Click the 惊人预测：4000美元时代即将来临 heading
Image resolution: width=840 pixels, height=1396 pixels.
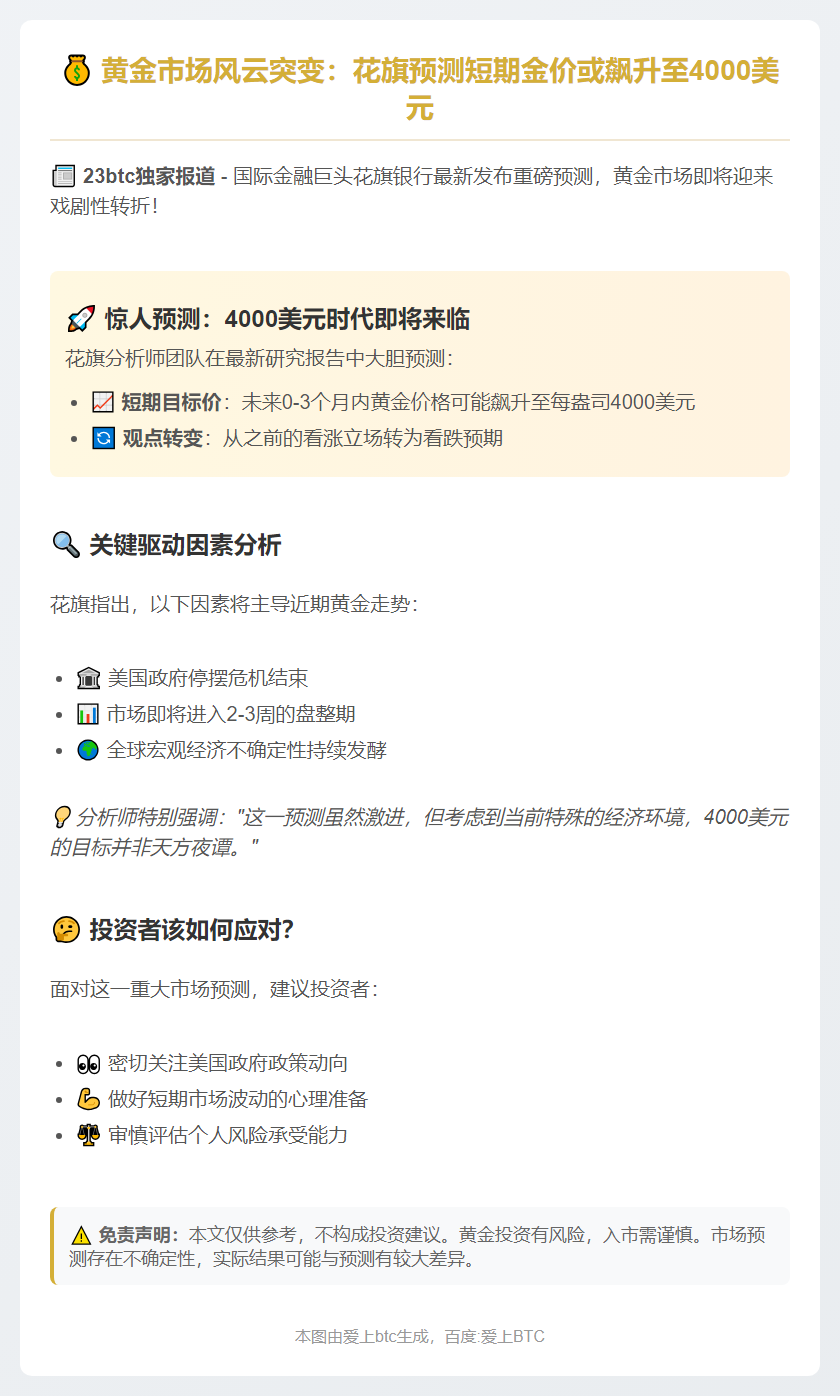[x=287, y=319]
